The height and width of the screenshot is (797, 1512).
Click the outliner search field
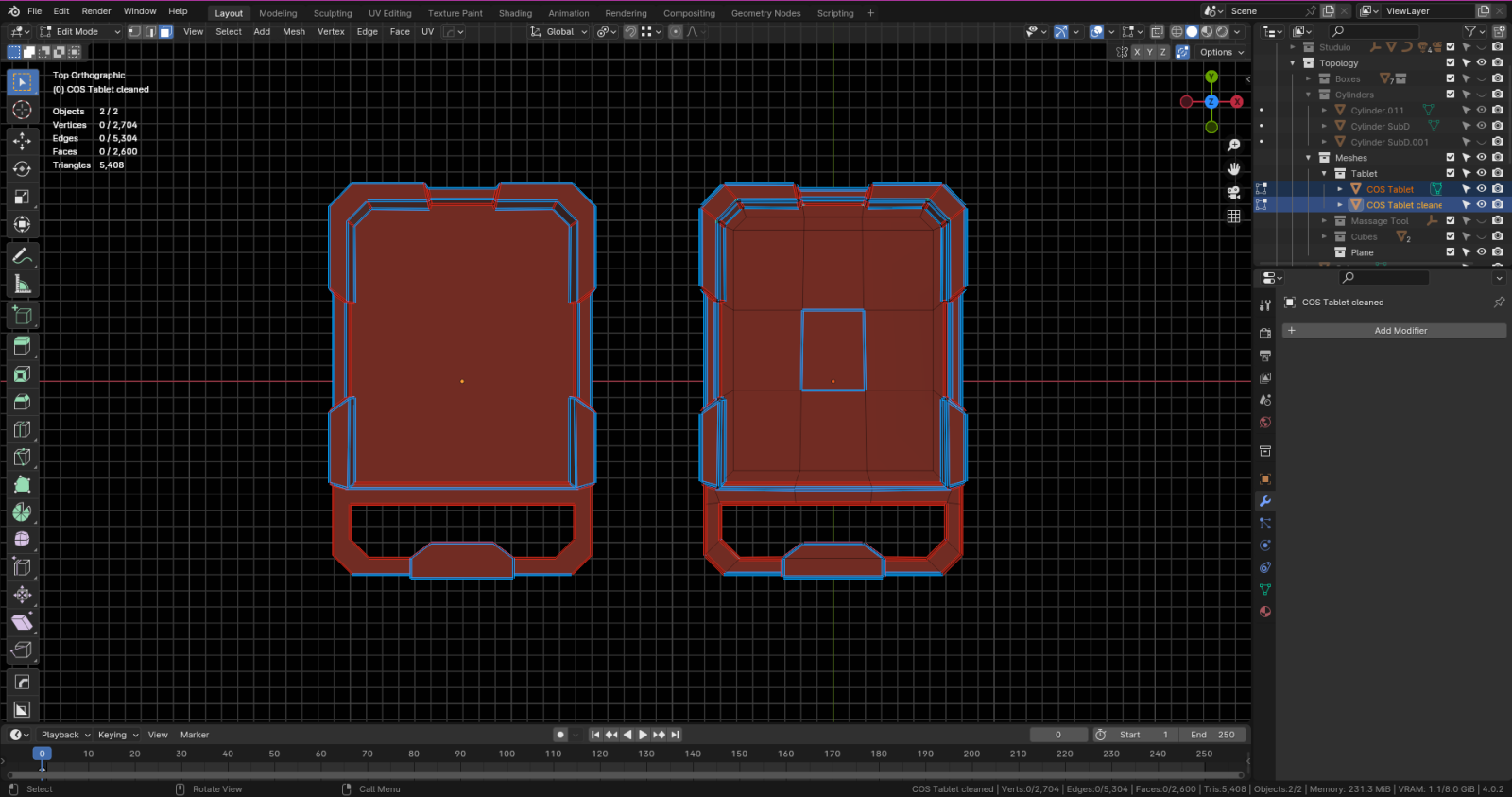click(x=1374, y=31)
